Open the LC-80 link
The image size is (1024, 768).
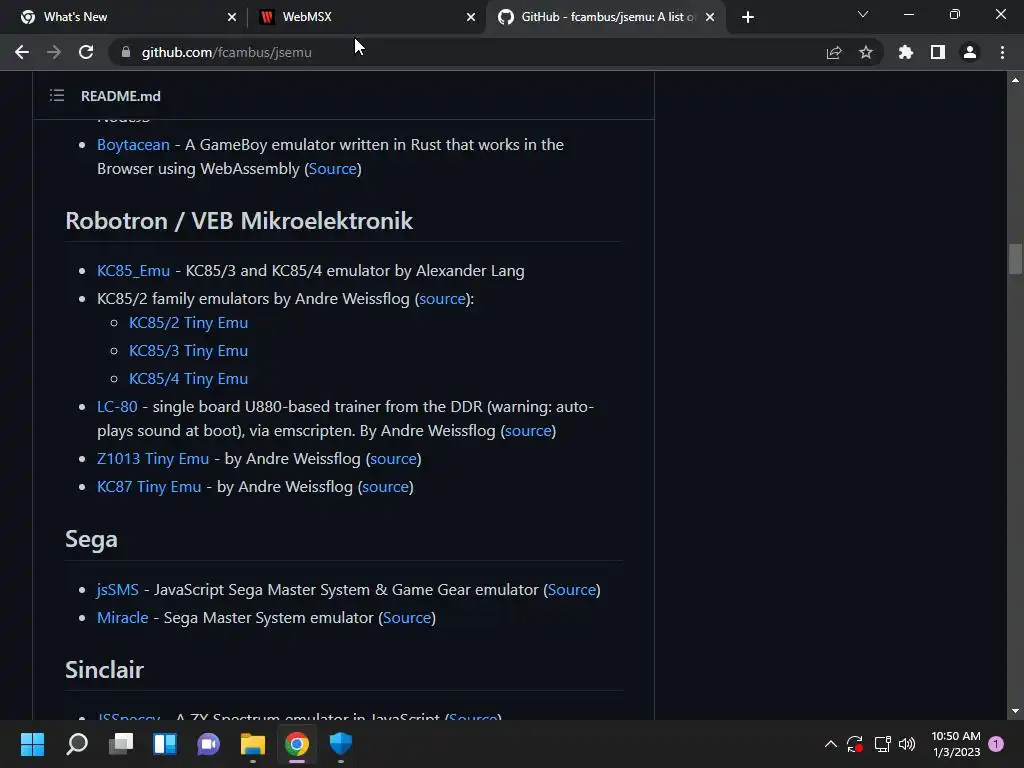(117, 406)
